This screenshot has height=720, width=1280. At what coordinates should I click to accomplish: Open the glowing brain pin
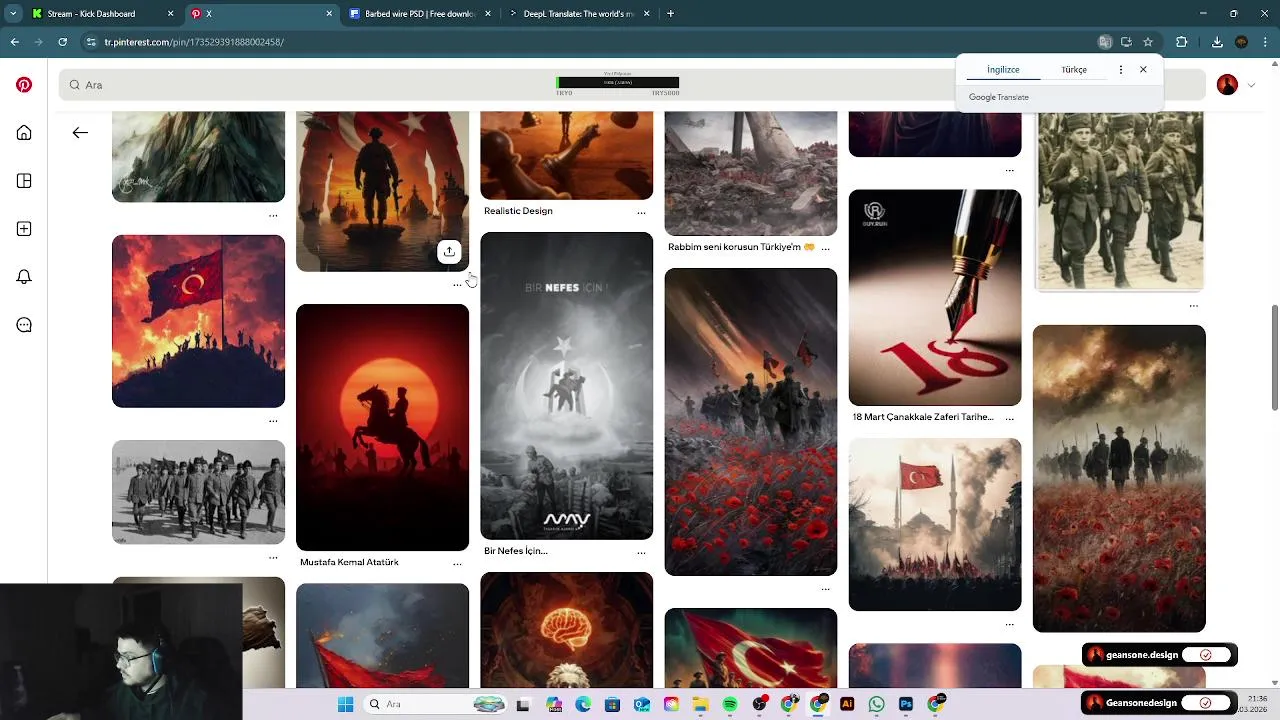[x=566, y=630]
